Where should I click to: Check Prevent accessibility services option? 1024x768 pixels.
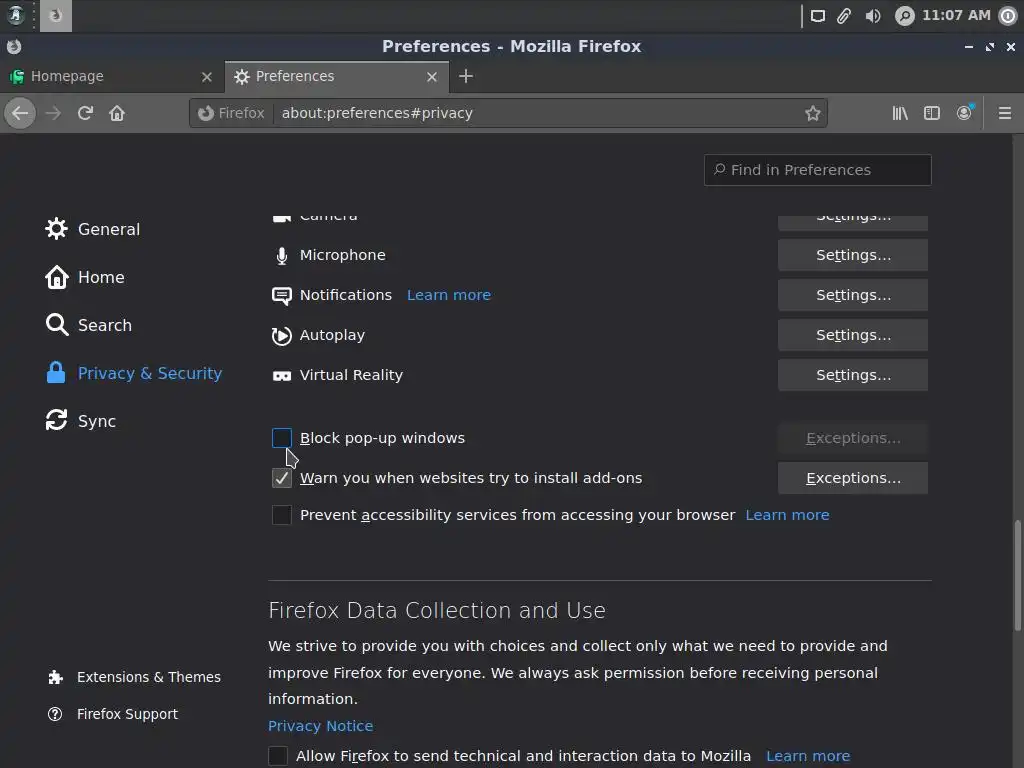pyautogui.click(x=282, y=515)
